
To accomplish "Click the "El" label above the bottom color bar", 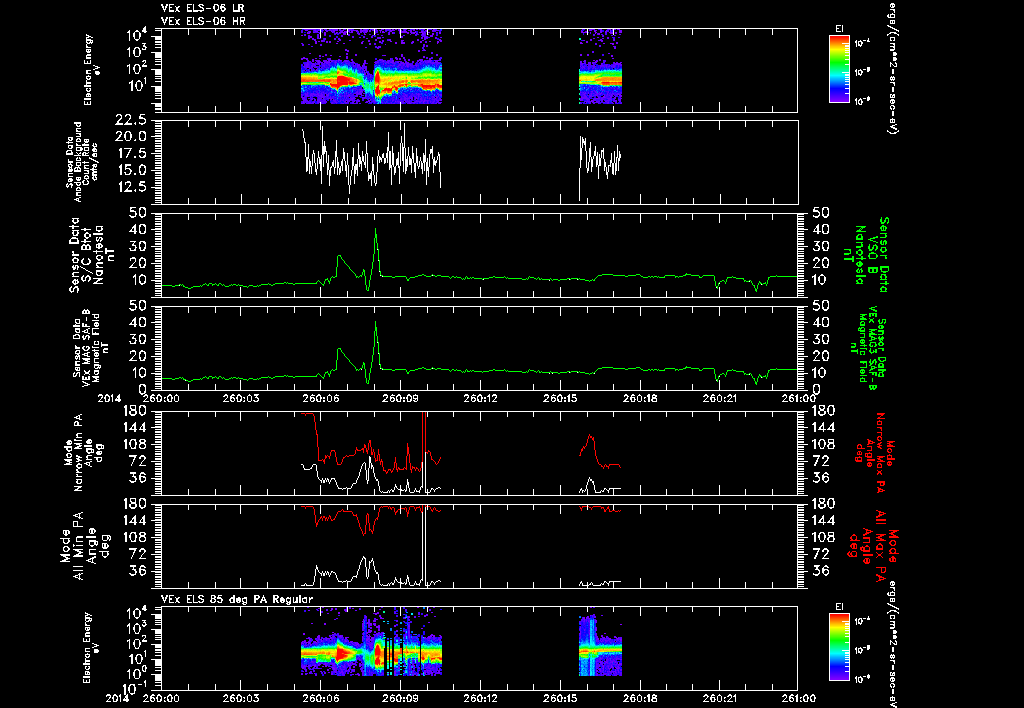I will click(839, 607).
